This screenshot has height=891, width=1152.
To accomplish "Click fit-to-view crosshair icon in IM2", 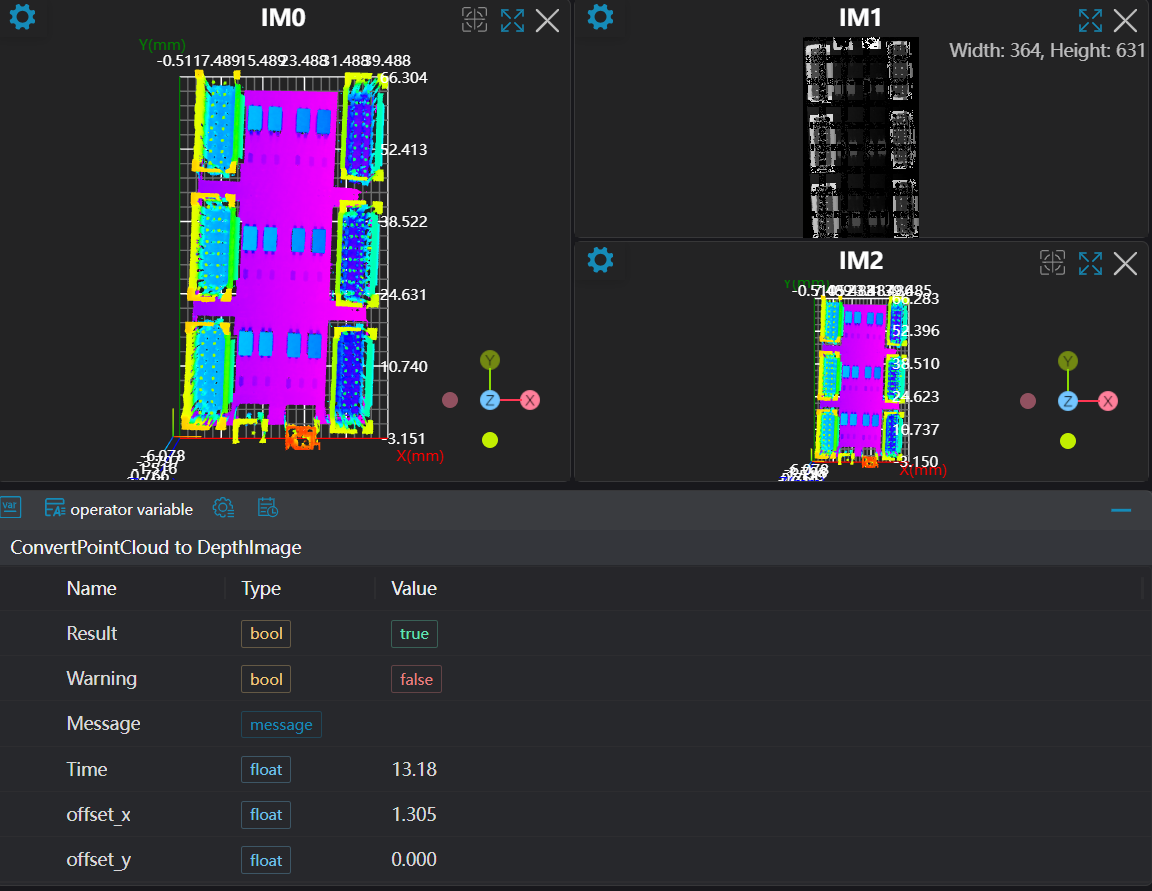I will (x=1052, y=263).
